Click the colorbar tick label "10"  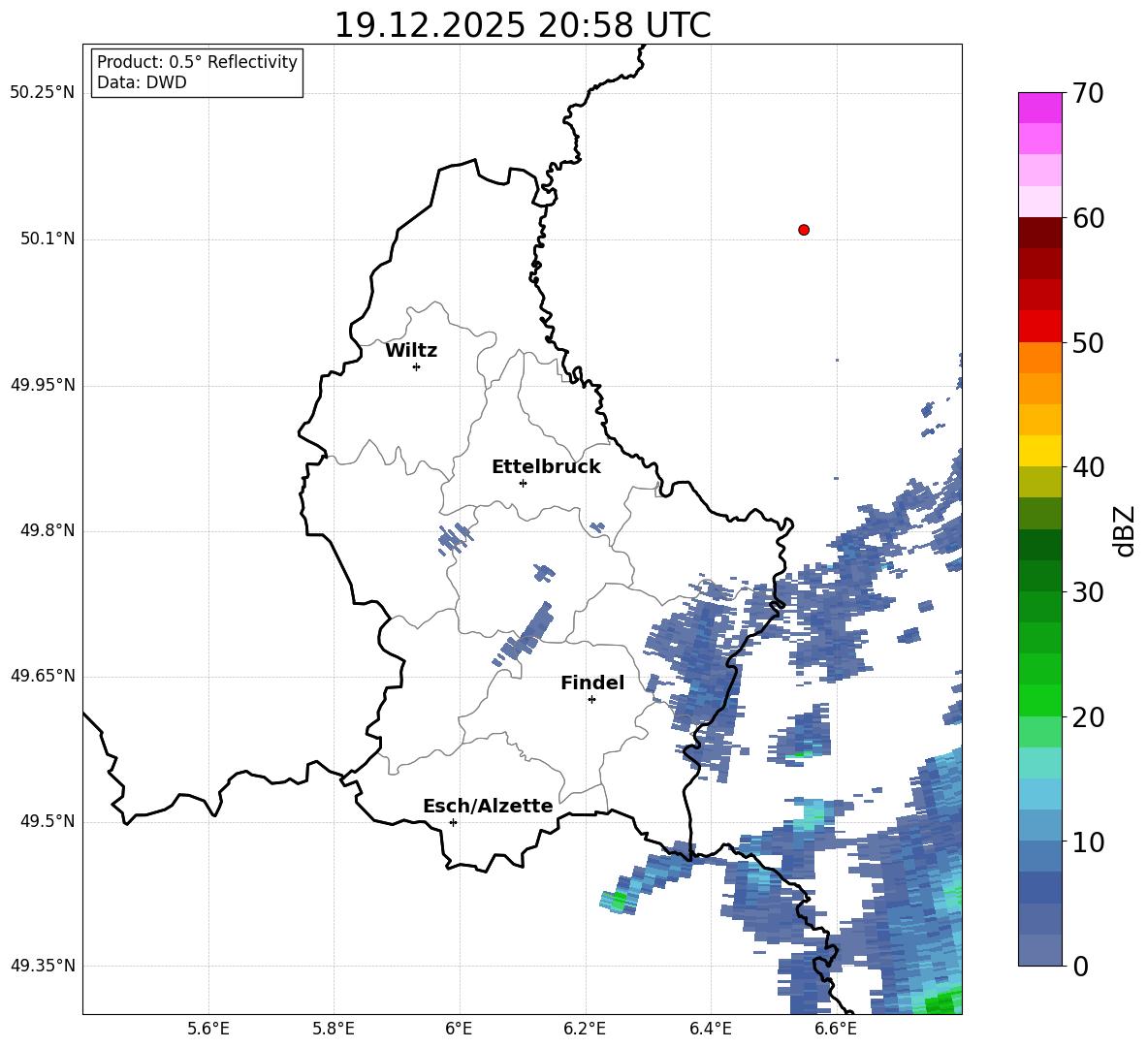1088,842
